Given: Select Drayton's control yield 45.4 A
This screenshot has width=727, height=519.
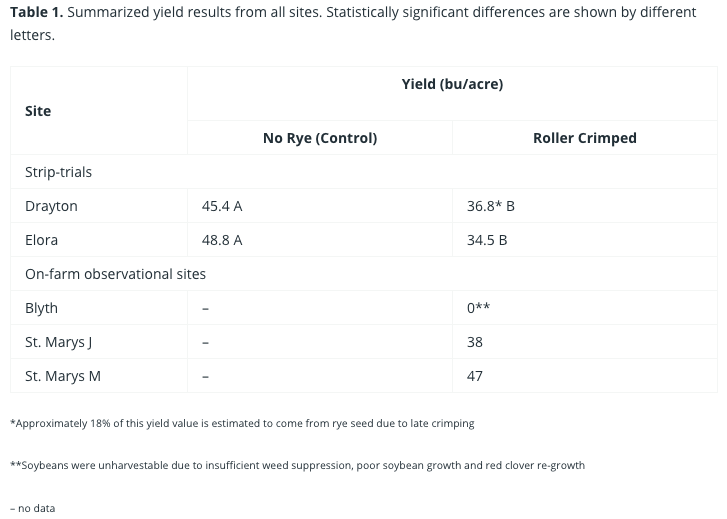Looking at the screenshot, I should [x=222, y=206].
